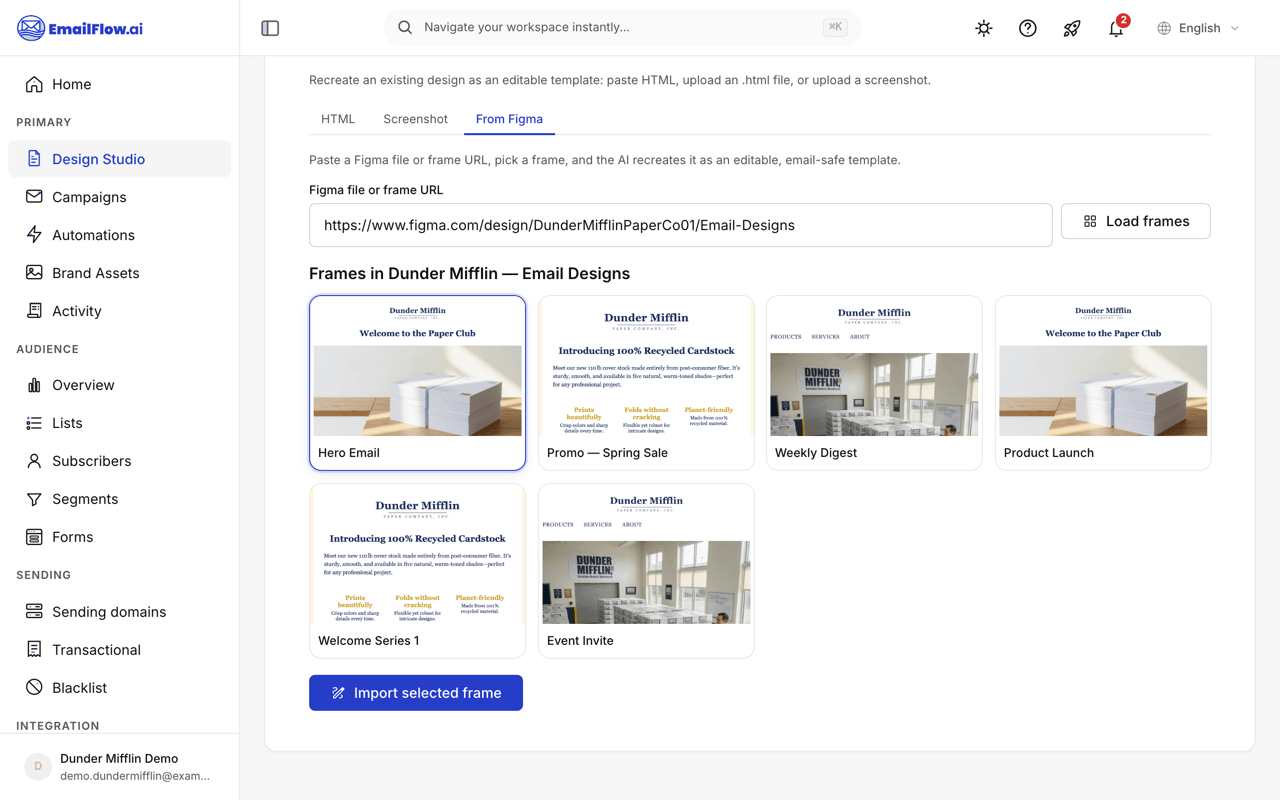The width and height of the screenshot is (1280, 800).
Task: Select the From Figma tab
Action: (509, 119)
